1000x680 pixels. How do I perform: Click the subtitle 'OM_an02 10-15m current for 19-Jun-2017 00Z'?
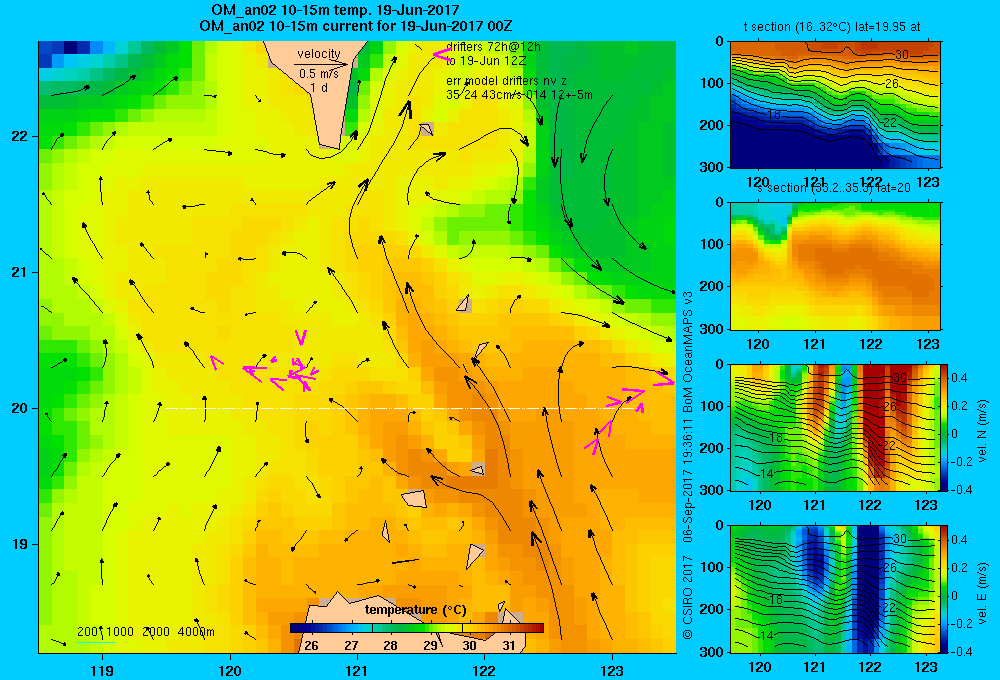coord(356,26)
